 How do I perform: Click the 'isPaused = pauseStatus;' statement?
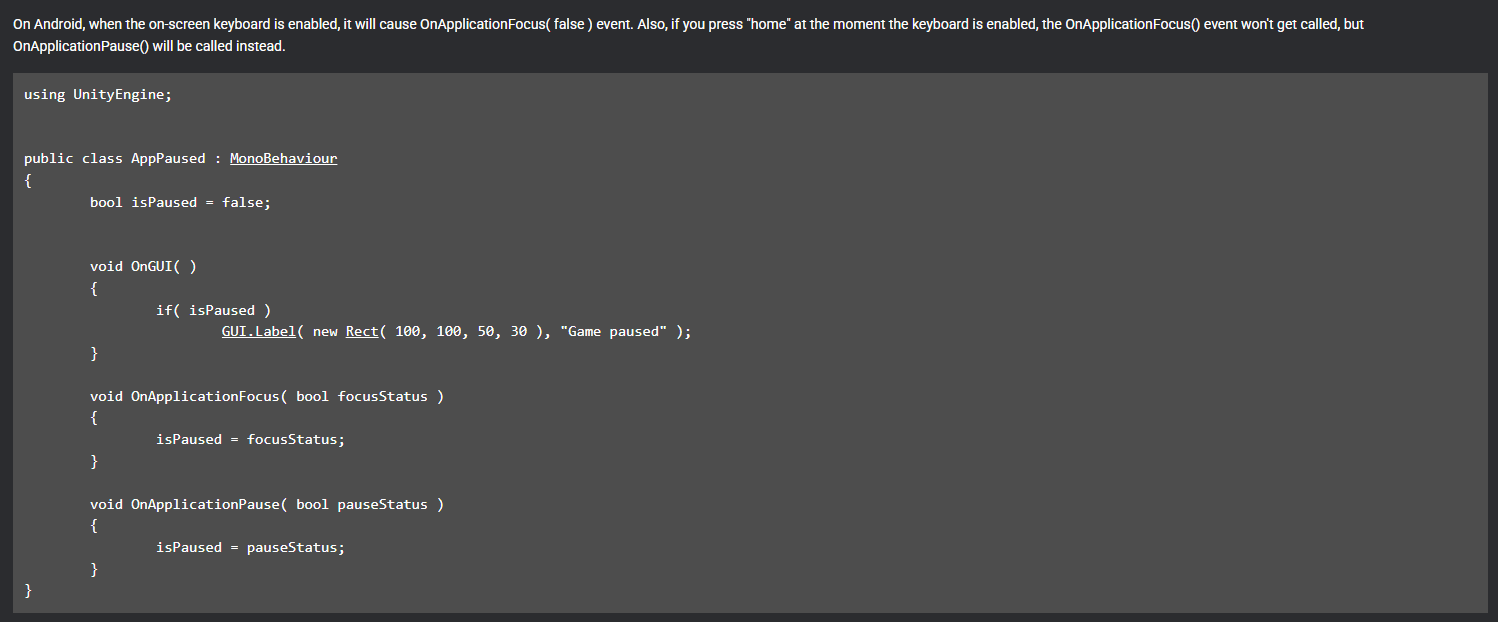point(250,547)
